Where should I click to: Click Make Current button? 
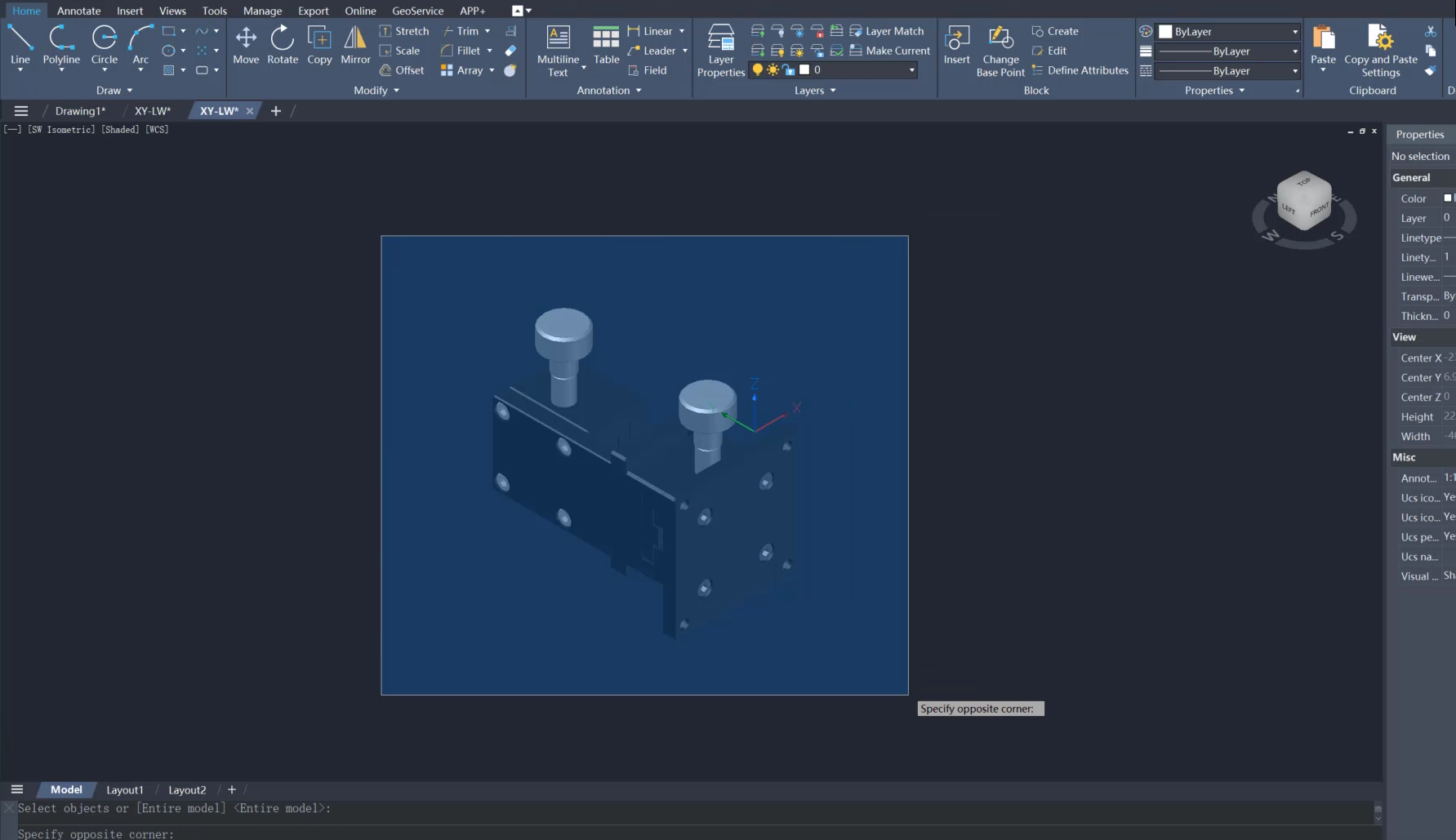click(x=889, y=51)
